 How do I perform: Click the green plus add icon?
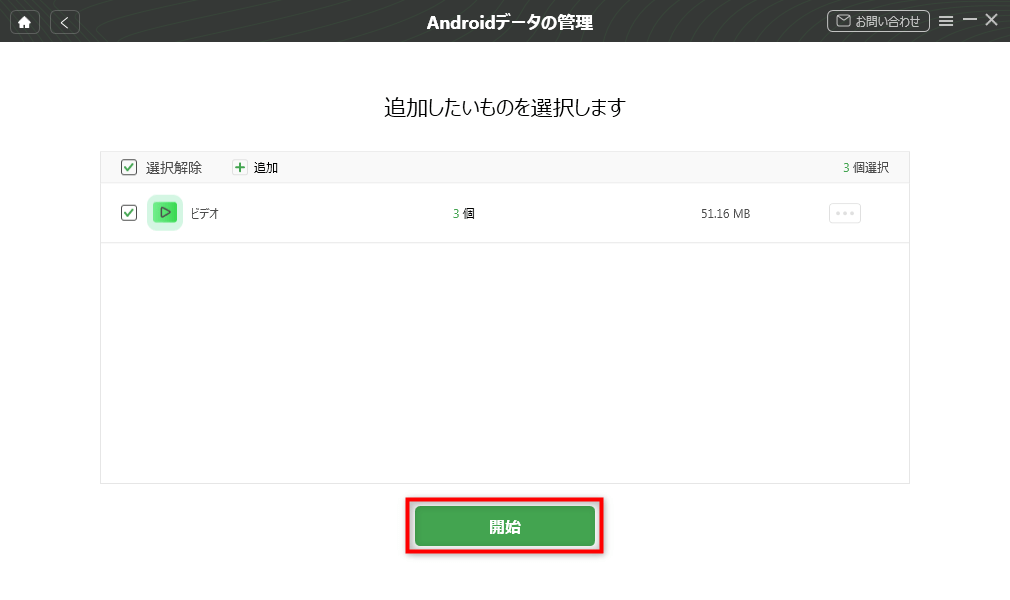pyautogui.click(x=240, y=168)
